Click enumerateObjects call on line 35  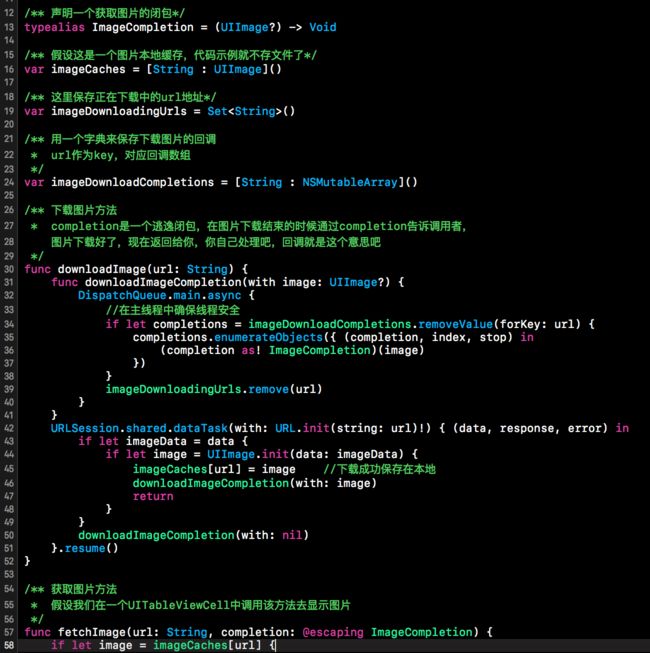pyautogui.click(x=269, y=337)
